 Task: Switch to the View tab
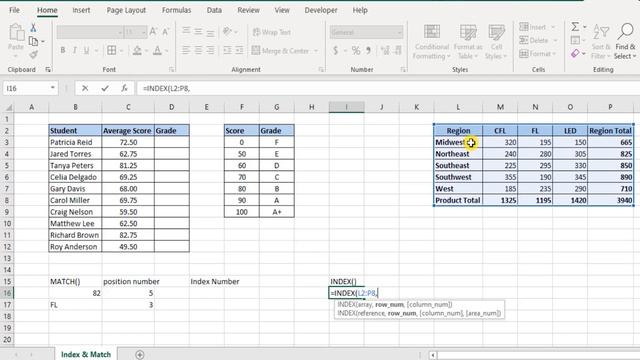282,10
